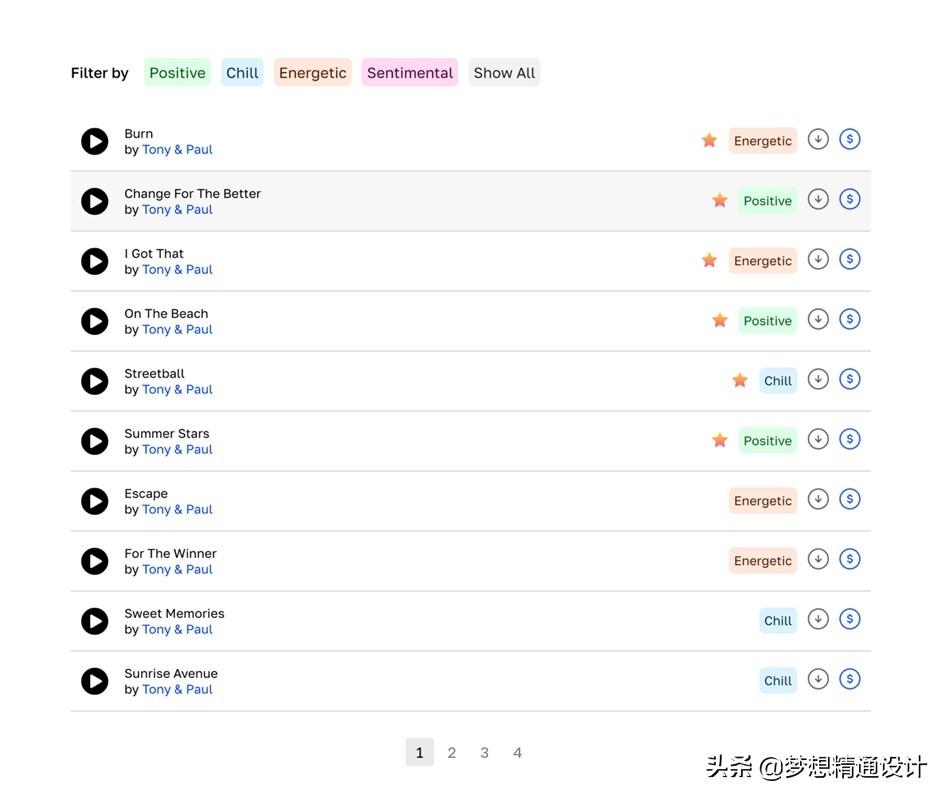Unfavorite the Streetball track
The height and width of the screenshot is (800, 948).
coord(740,380)
